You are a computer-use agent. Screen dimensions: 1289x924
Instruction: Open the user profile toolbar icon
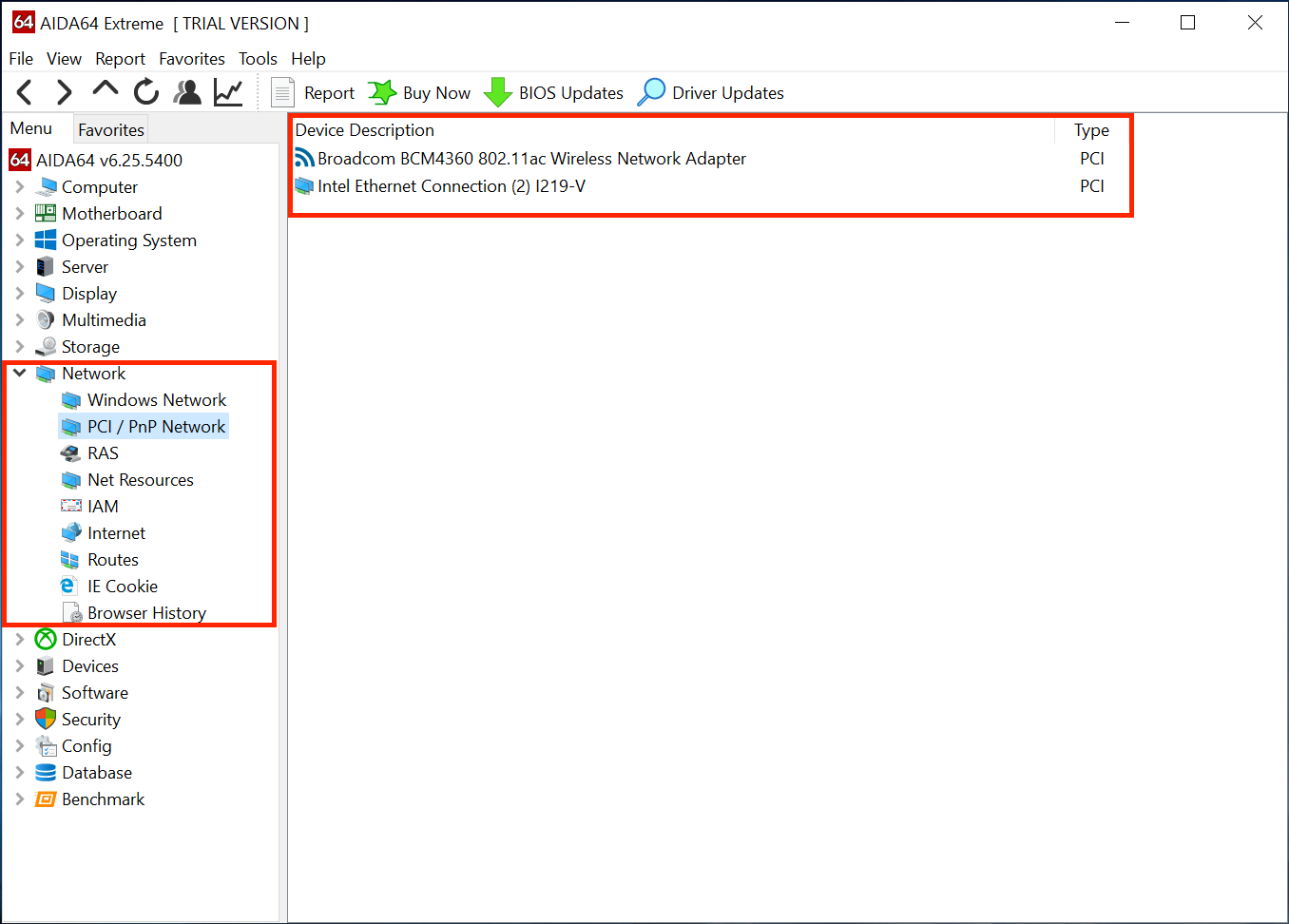pyautogui.click(x=187, y=92)
